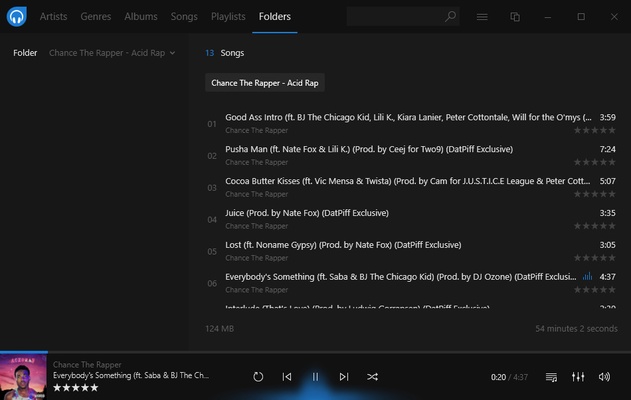Click the volume speaker icon

(x=604, y=377)
